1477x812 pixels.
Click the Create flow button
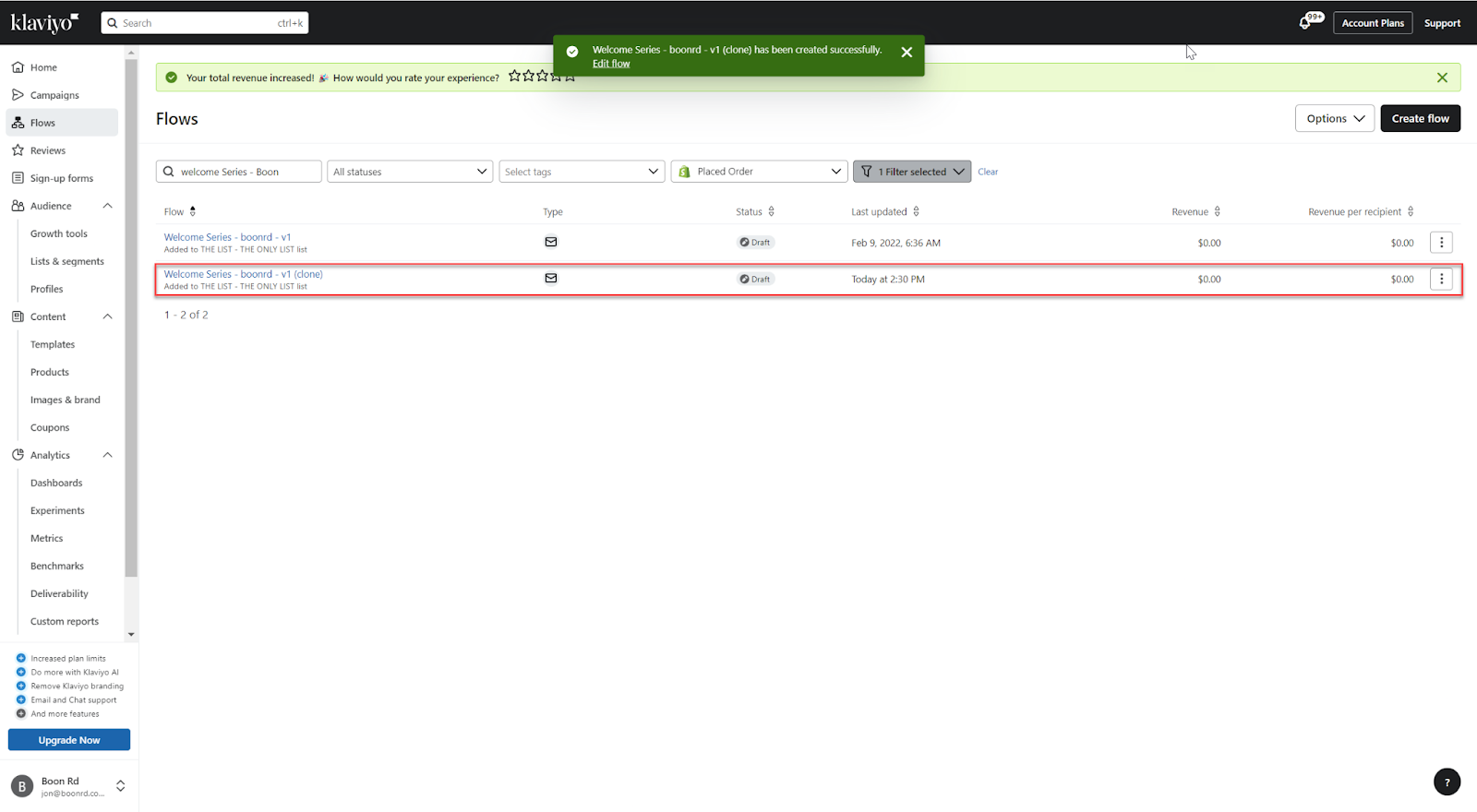(x=1420, y=118)
